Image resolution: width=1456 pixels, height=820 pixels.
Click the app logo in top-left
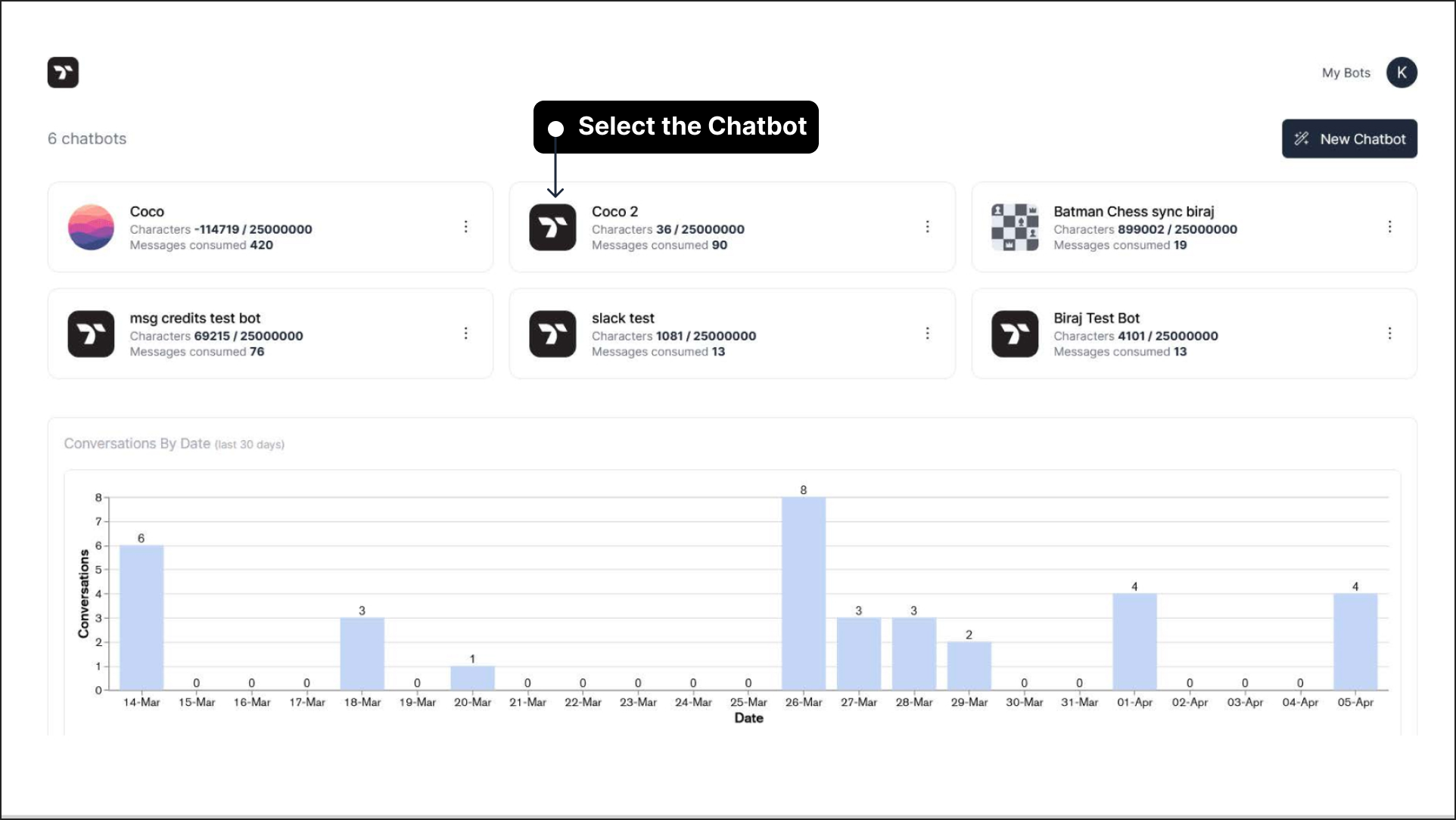click(63, 72)
